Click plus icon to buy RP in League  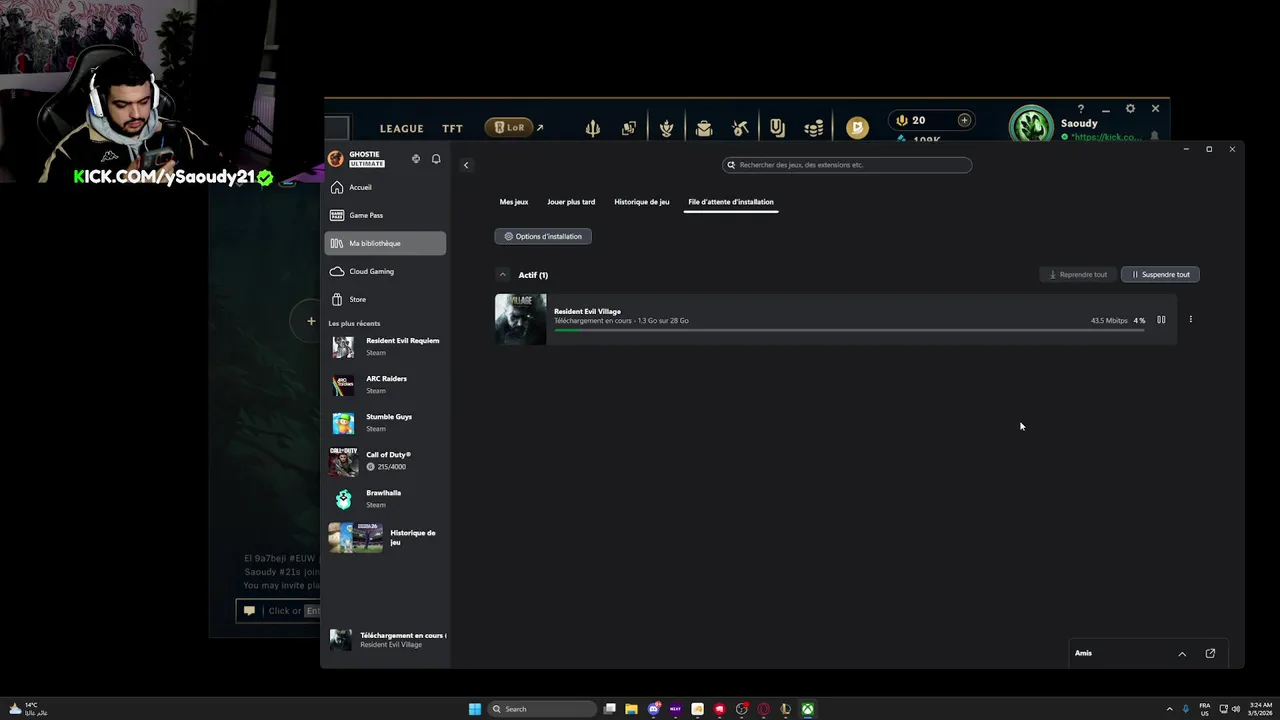click(964, 120)
